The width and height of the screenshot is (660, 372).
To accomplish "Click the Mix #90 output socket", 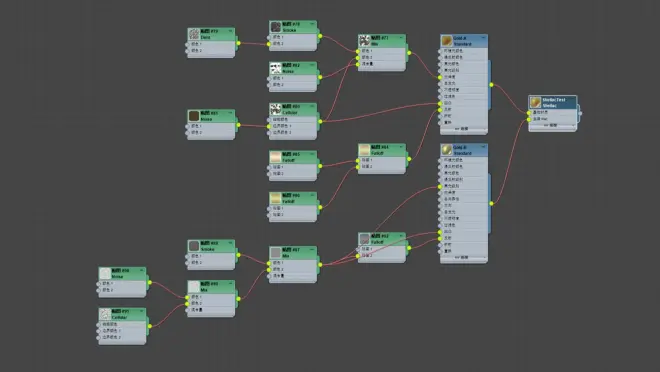I will point(238,299).
